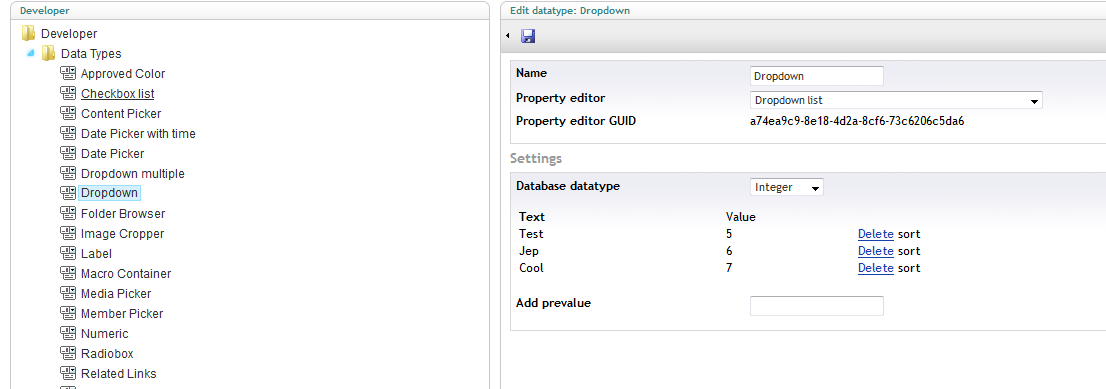Click sort for the Cool prevalue
The image size is (1106, 389).
[909, 268]
